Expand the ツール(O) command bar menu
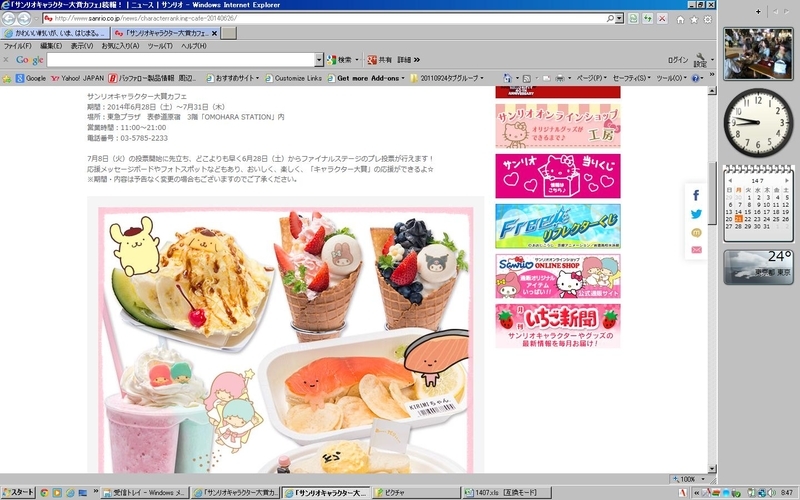 [671, 79]
